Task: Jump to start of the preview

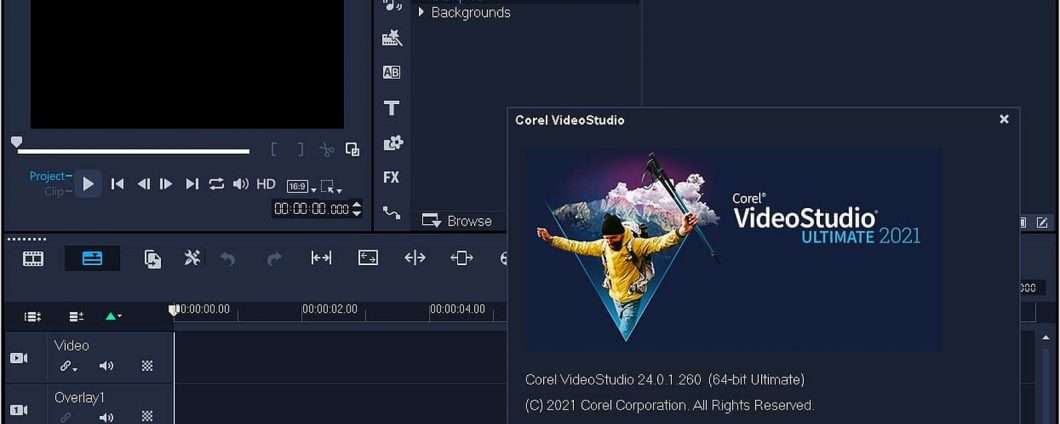Action: point(117,183)
